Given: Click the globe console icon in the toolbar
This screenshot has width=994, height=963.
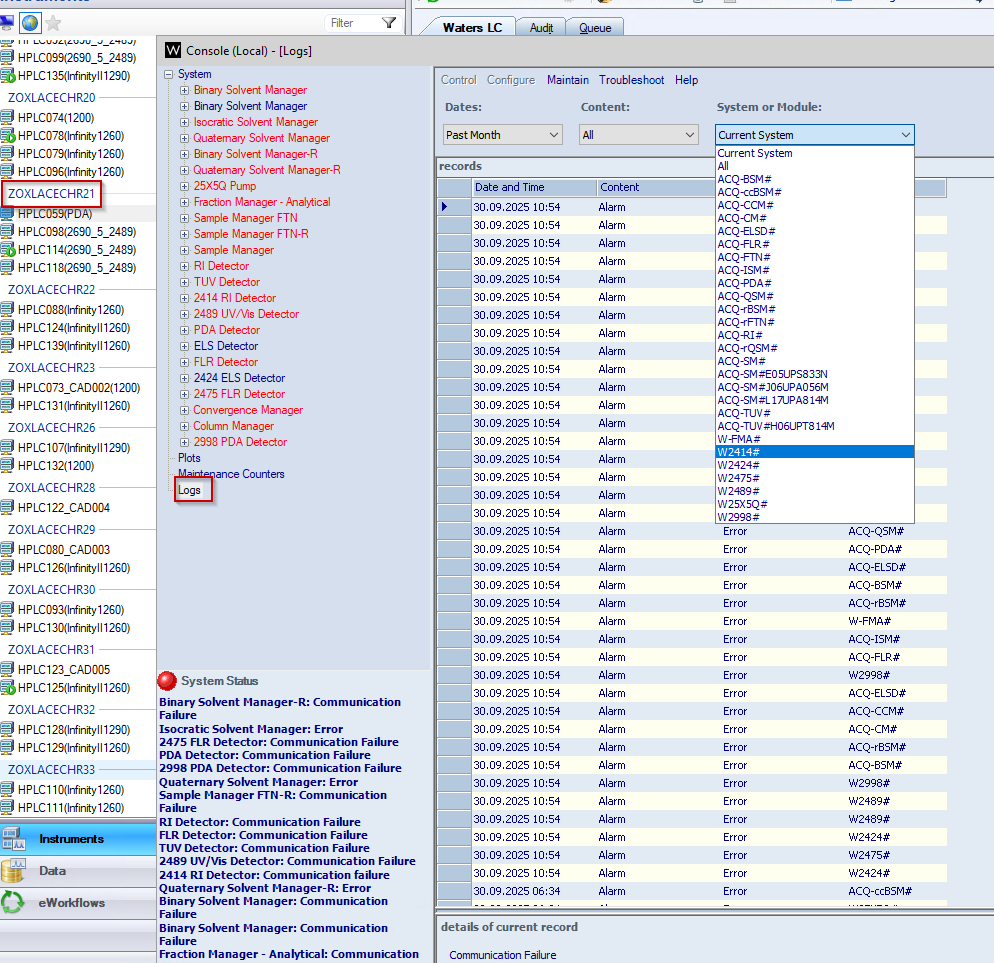Looking at the screenshot, I should pos(29,21).
